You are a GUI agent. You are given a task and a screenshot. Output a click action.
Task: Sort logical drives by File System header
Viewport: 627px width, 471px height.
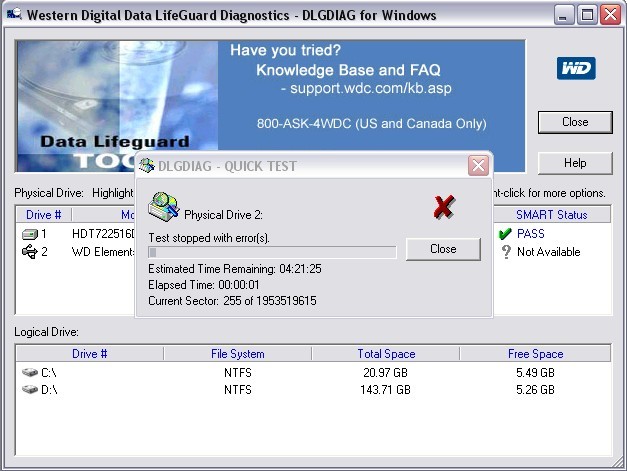tap(238, 354)
